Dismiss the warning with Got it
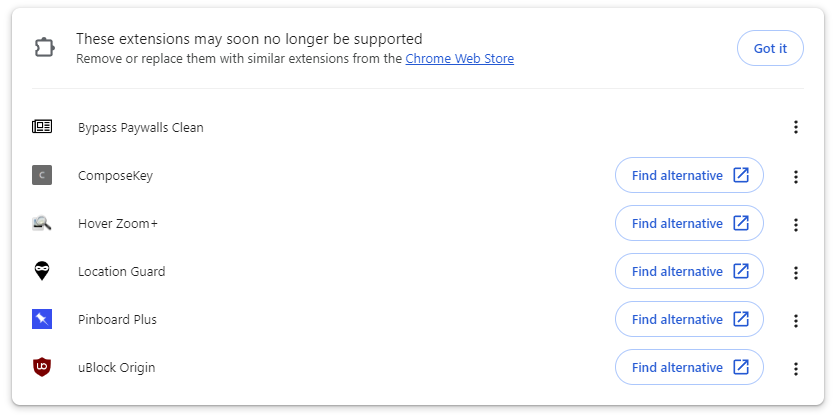Viewport: 840px width, 415px height. tap(770, 48)
